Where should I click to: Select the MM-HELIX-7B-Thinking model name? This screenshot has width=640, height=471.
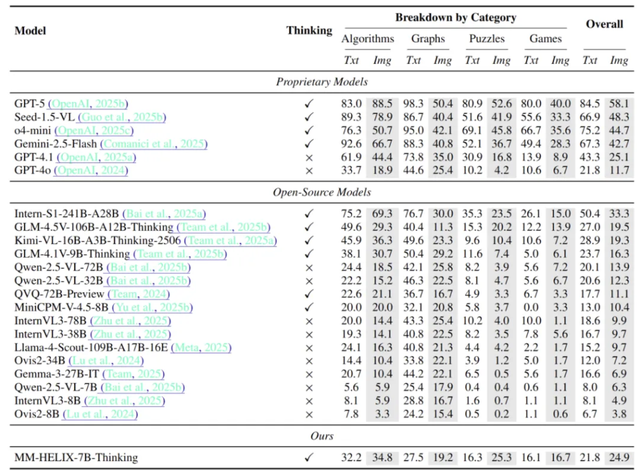[x=77, y=455]
